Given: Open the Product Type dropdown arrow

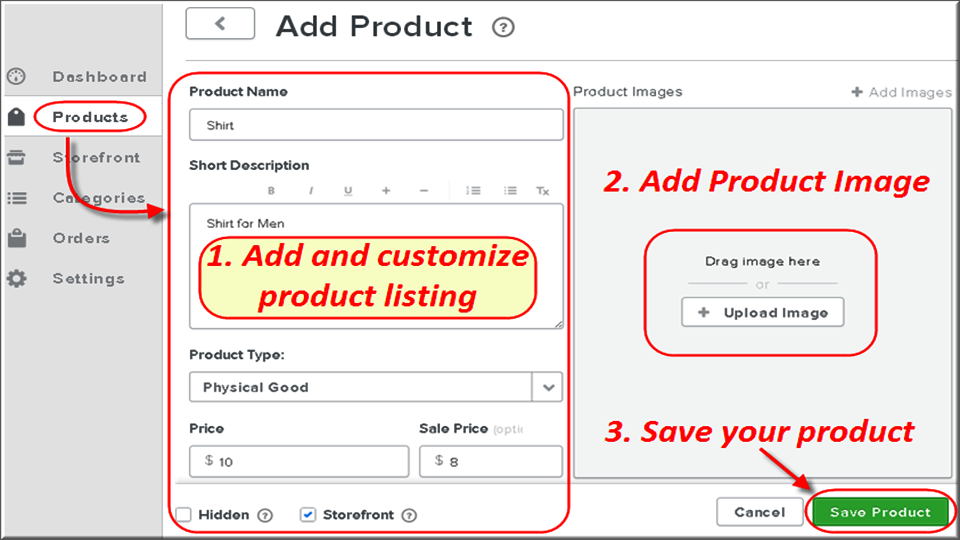Looking at the screenshot, I should coord(548,387).
